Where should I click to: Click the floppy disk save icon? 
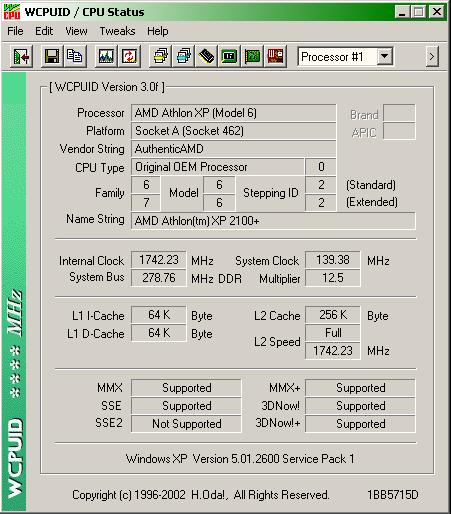point(52,56)
